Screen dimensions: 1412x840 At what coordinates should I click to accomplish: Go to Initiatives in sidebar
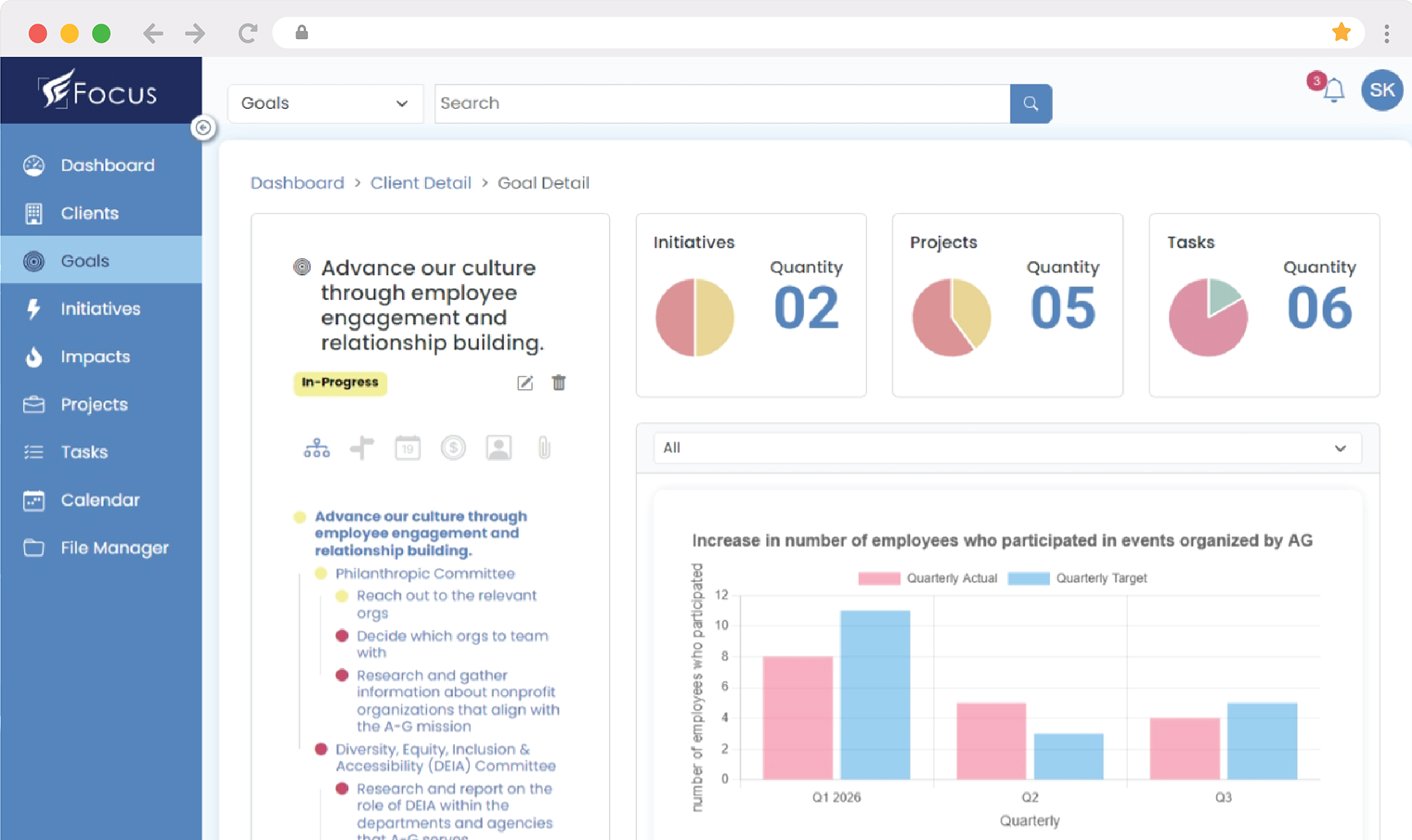pos(100,309)
